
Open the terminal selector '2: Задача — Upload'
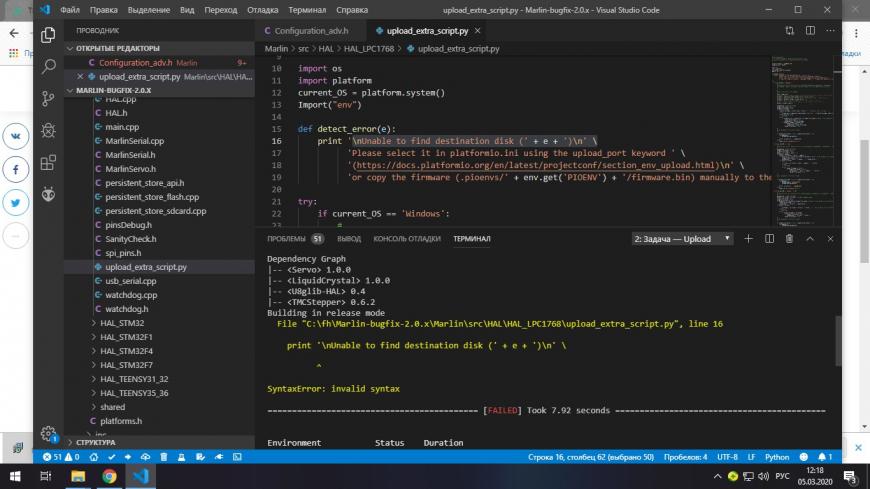(x=682, y=239)
